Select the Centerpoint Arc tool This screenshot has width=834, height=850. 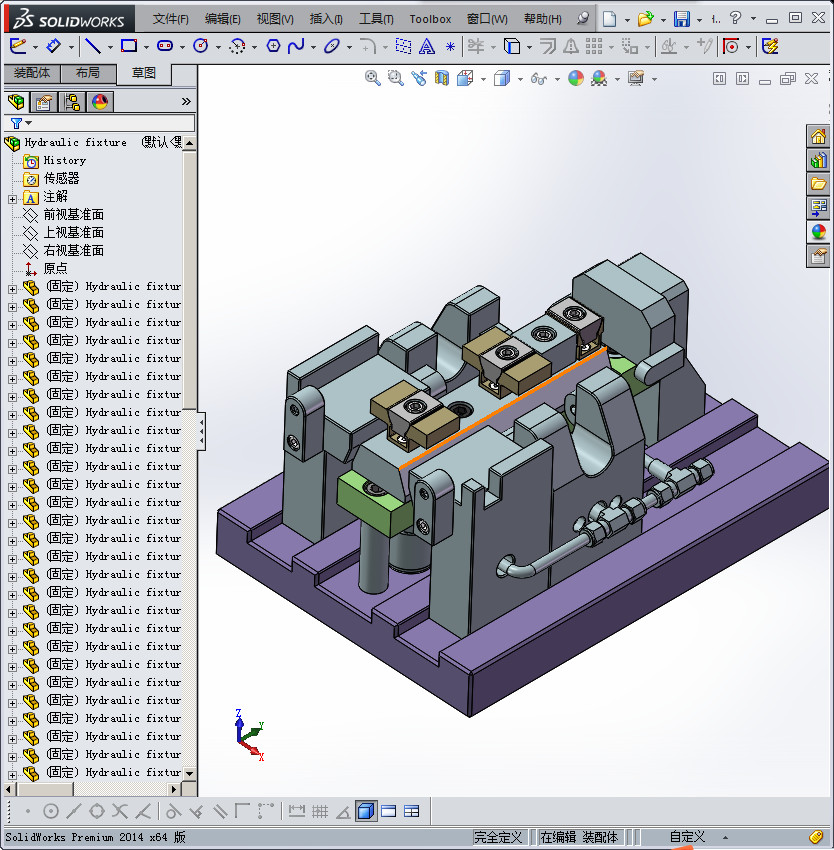click(x=237, y=46)
